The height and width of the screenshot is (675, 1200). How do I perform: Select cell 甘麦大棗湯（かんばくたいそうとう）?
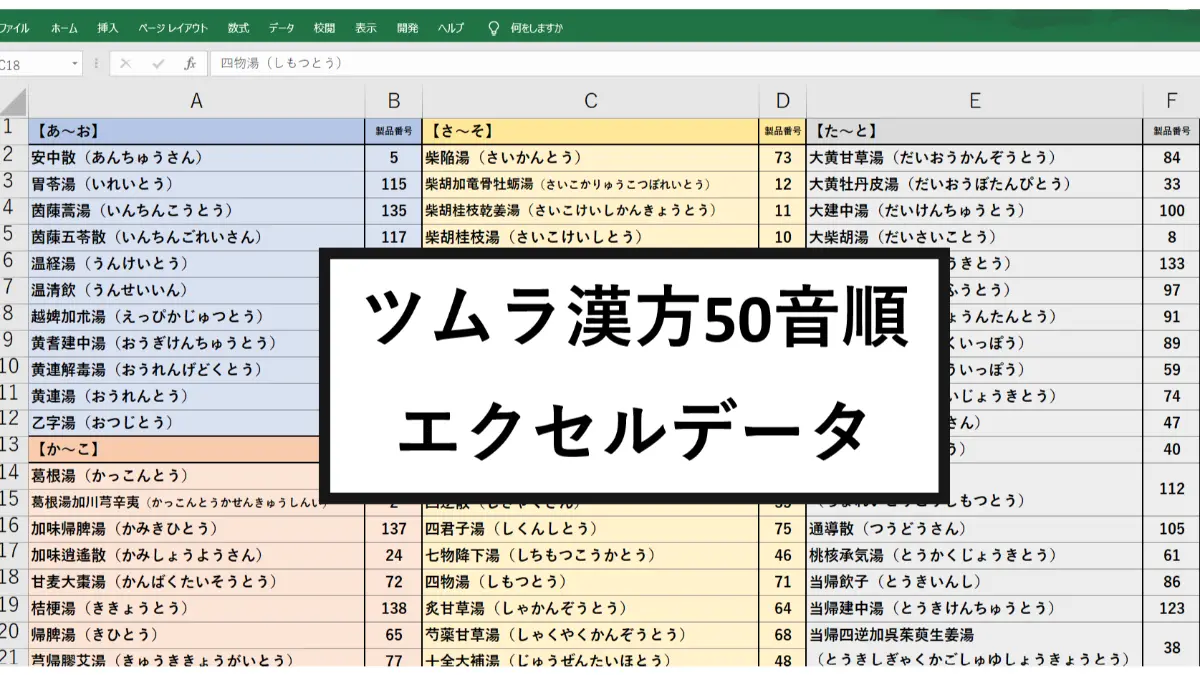click(x=196, y=581)
